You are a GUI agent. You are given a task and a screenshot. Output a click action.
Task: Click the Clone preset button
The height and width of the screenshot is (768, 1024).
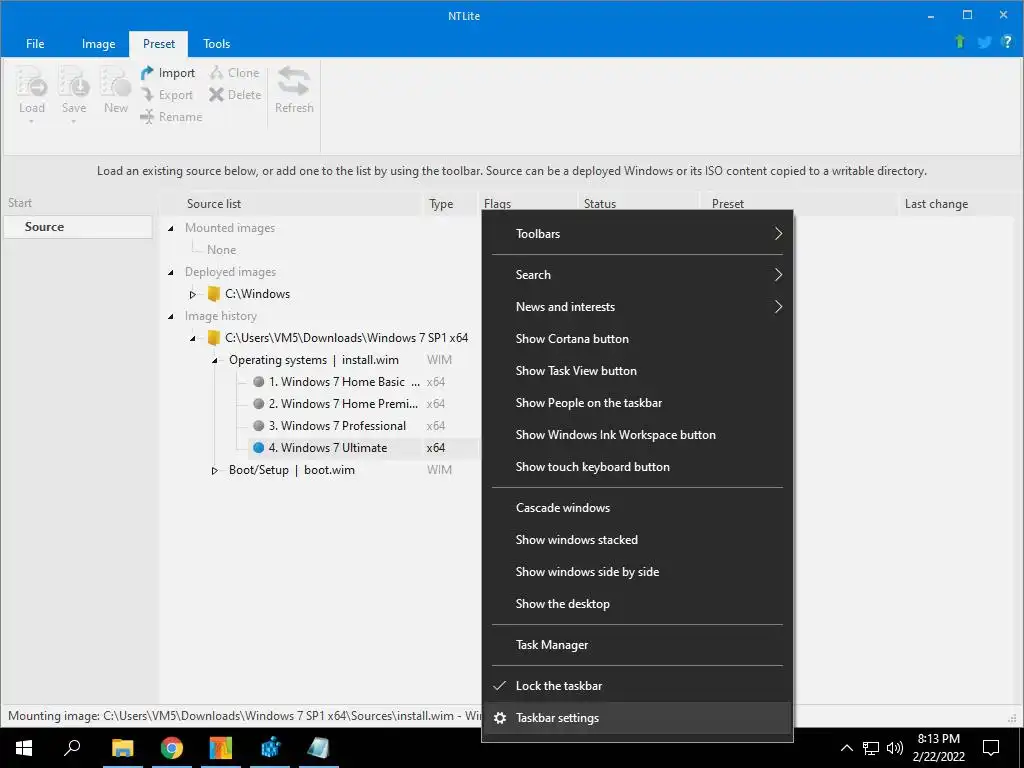click(234, 73)
